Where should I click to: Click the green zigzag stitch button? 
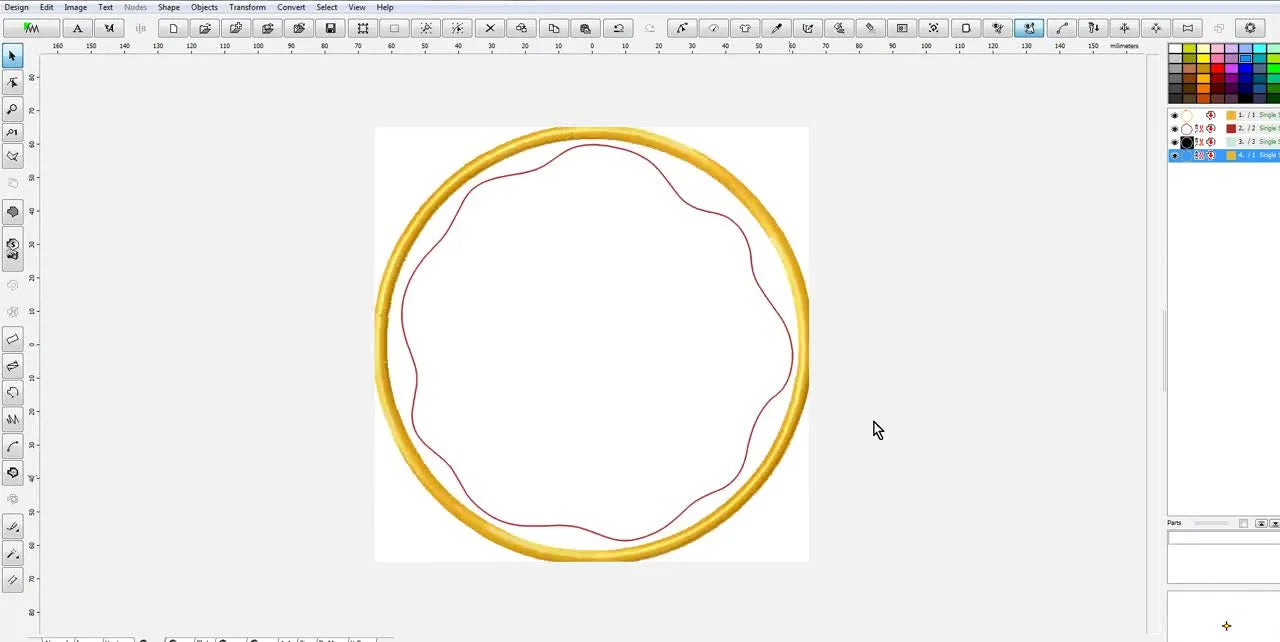click(x=31, y=28)
